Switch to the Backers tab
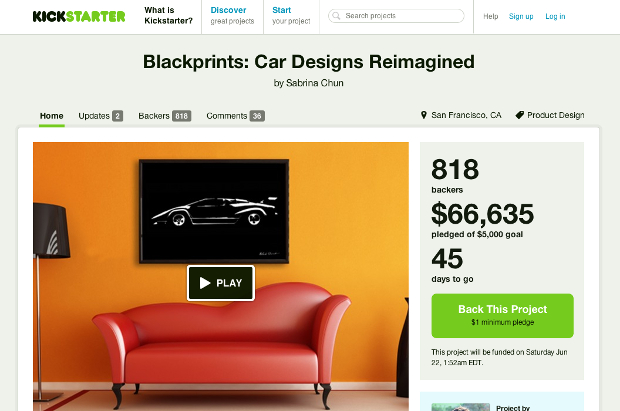The height and width of the screenshot is (411, 620). point(164,116)
